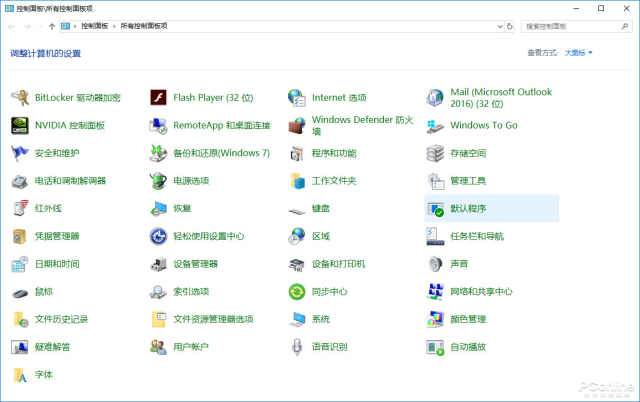Image resolution: width=640 pixels, height=402 pixels.
Task: Open the 备份和还原(Windows 7) icon
Action: click(158, 153)
